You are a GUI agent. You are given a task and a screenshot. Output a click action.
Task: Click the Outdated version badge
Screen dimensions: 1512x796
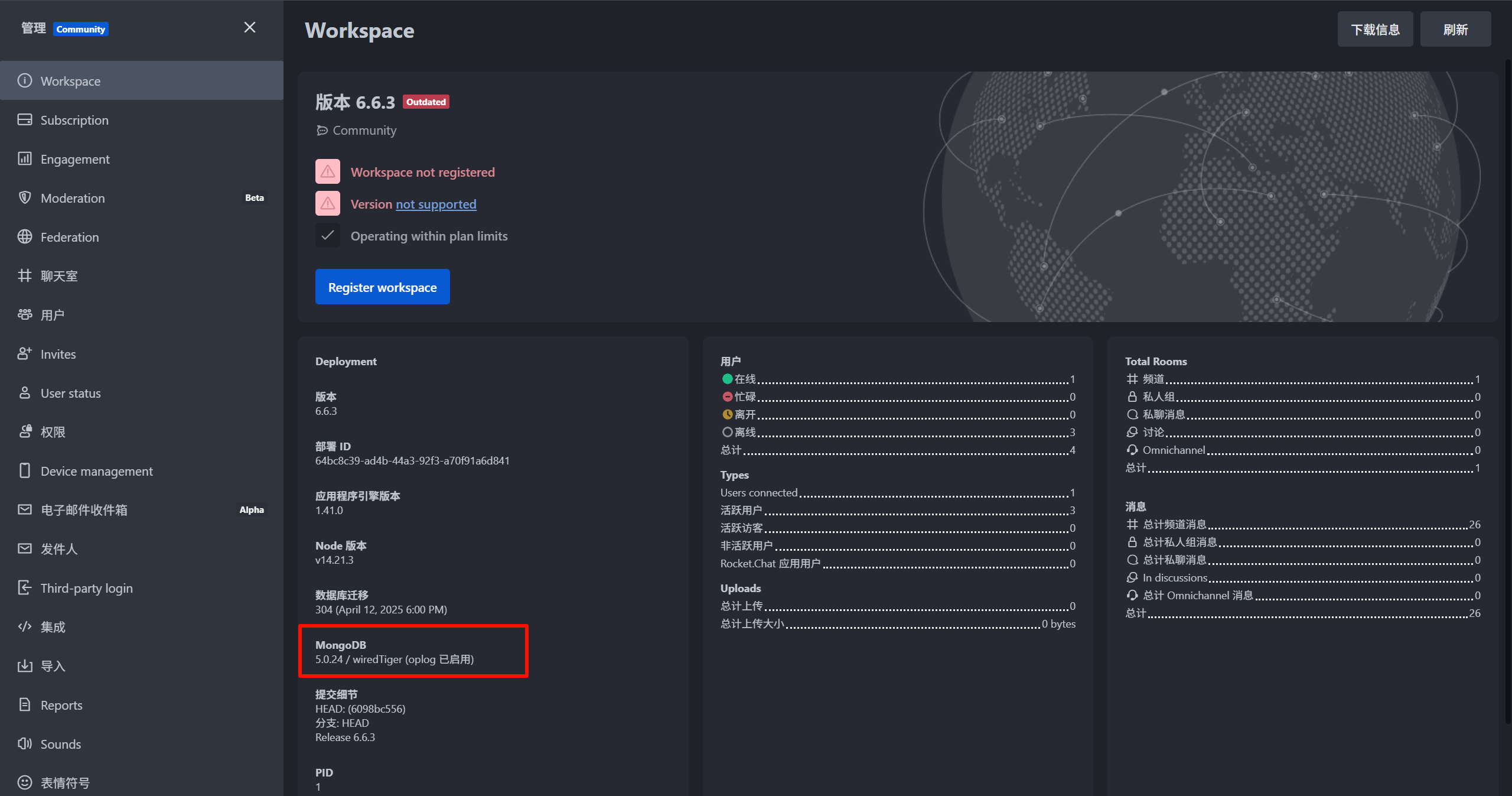(x=426, y=102)
